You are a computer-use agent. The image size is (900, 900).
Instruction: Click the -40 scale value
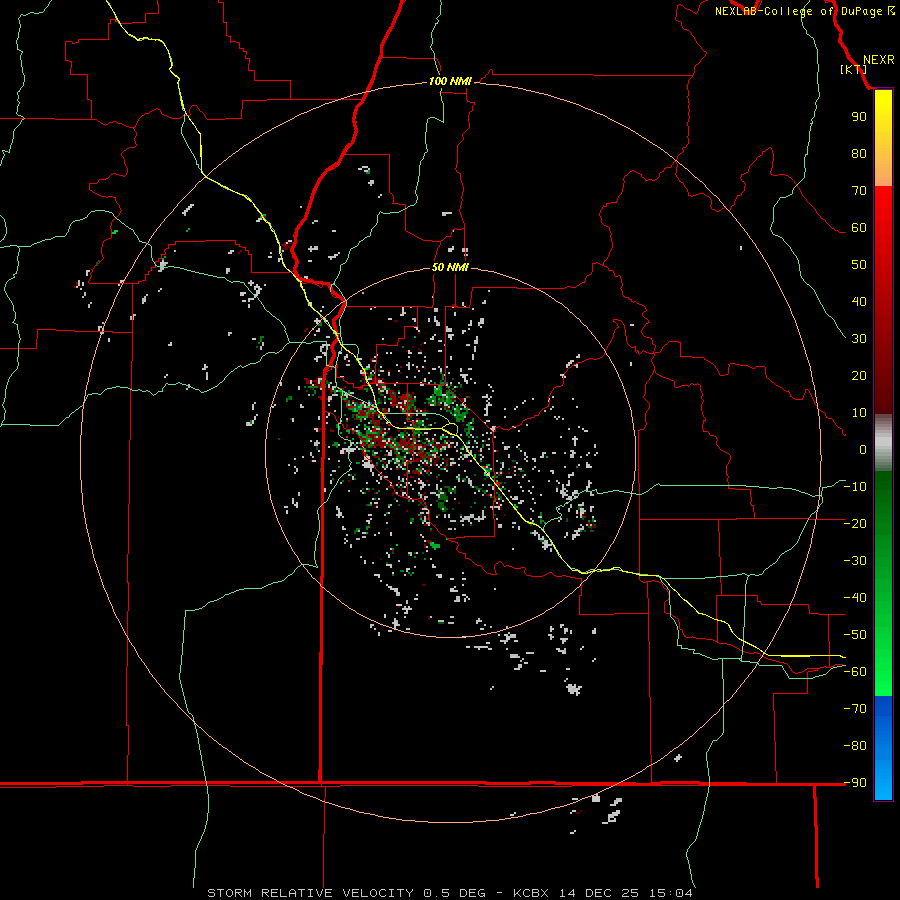[855, 598]
